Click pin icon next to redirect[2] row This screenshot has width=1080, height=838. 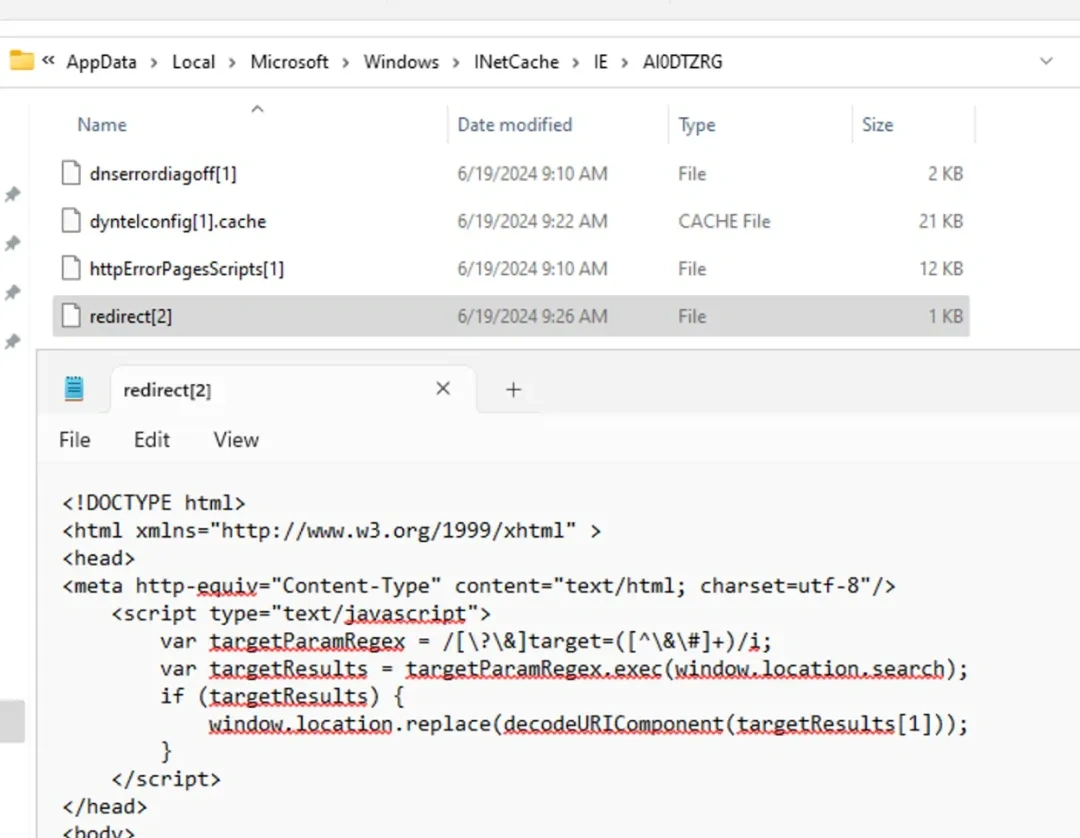(x=12, y=342)
